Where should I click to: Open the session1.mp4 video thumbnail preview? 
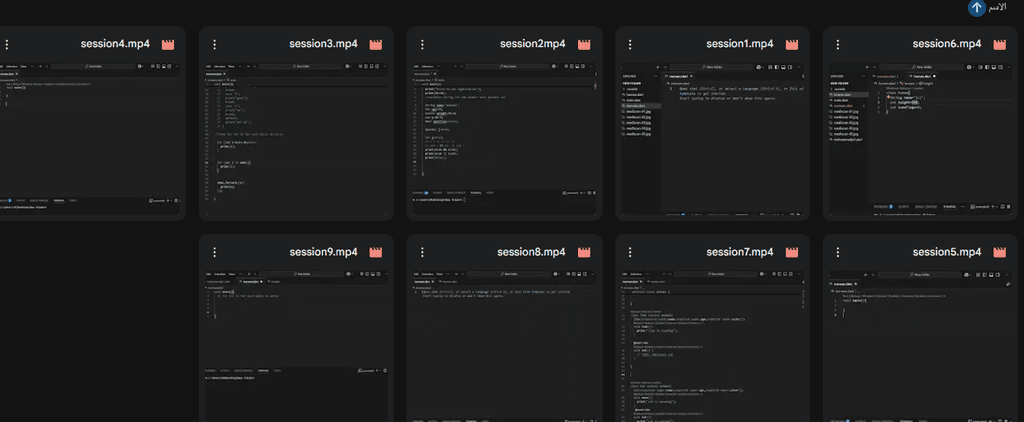(711, 138)
